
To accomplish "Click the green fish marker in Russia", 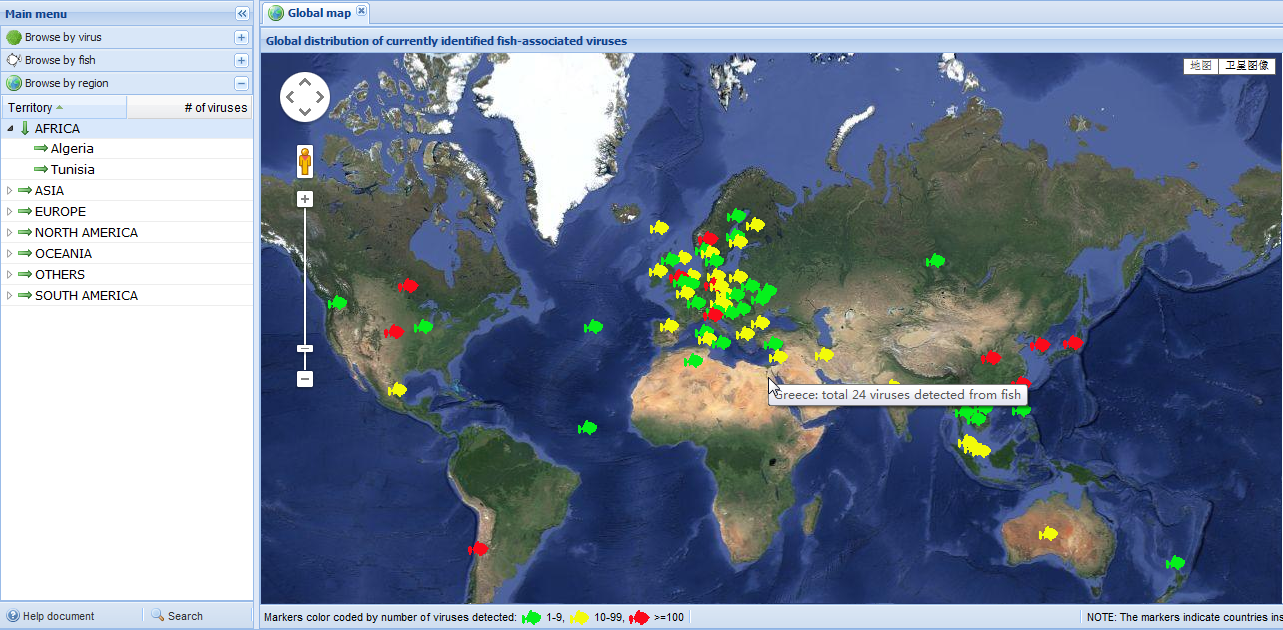I will [935, 261].
